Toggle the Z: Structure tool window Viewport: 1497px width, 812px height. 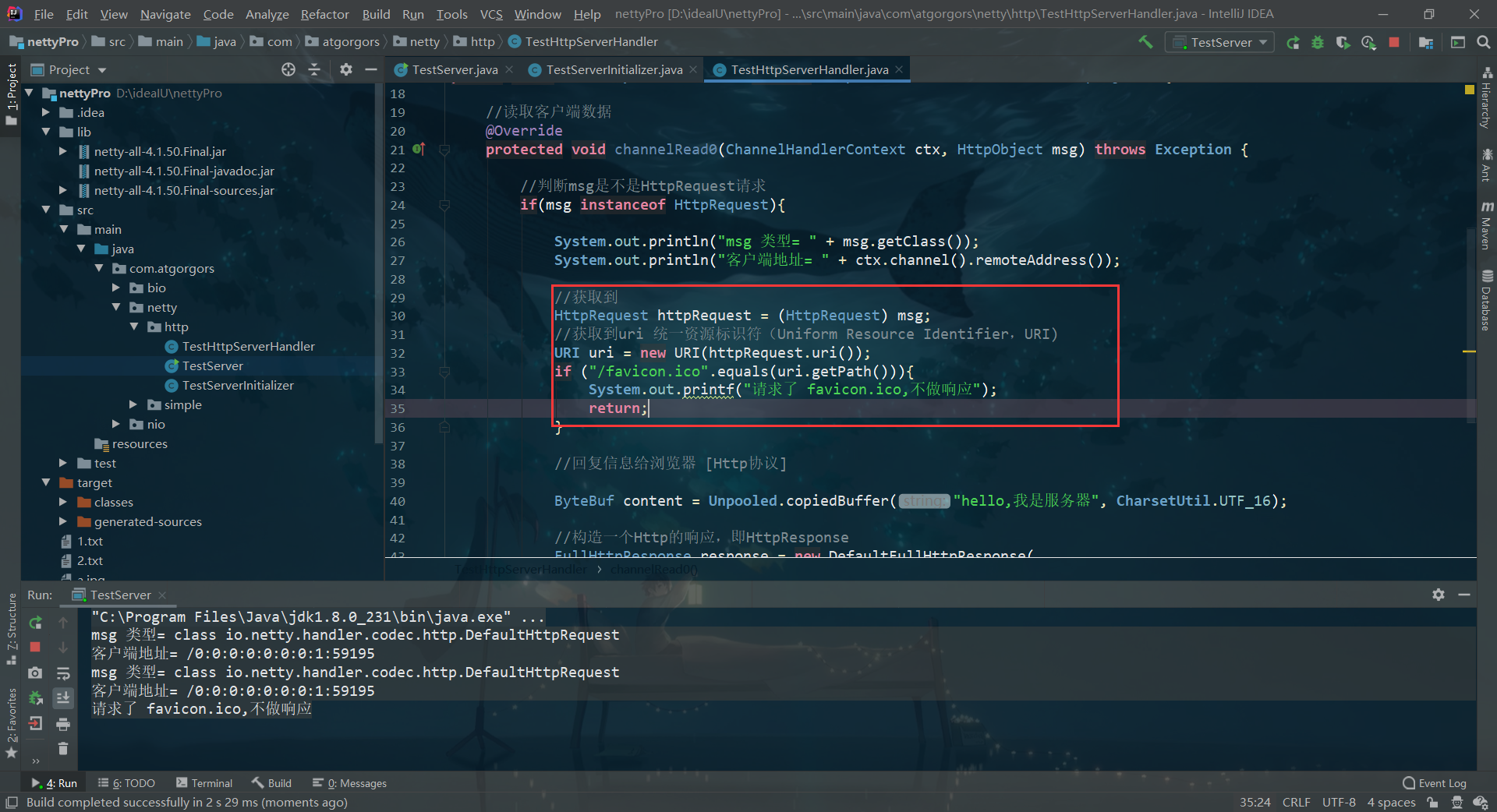click(11, 628)
